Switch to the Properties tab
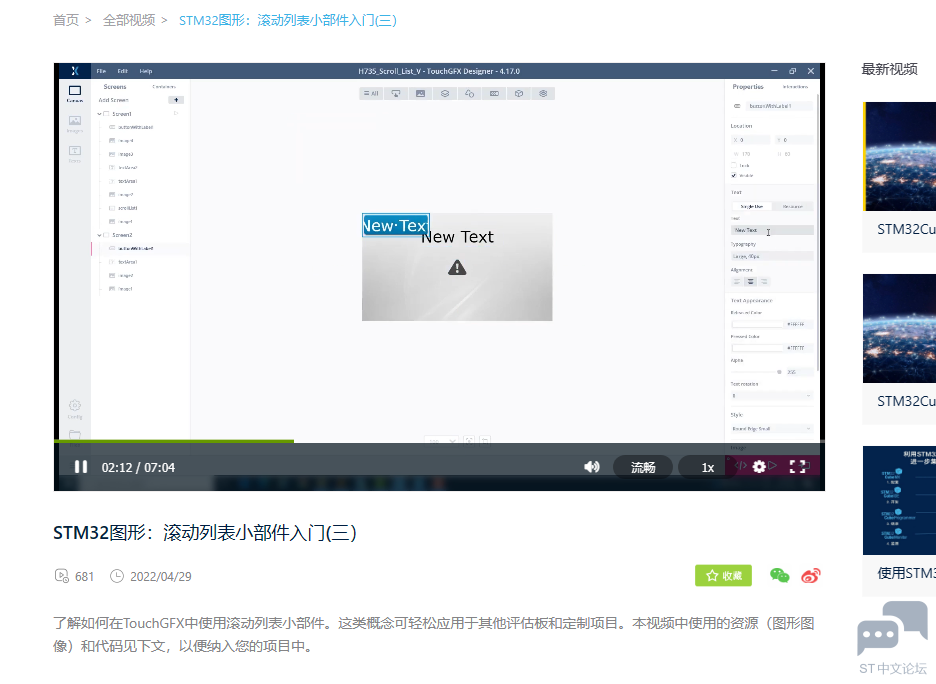 (x=747, y=87)
